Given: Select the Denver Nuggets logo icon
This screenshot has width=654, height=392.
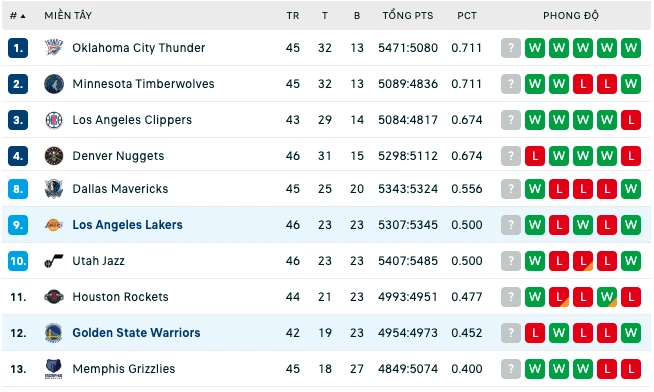Looking at the screenshot, I should [x=54, y=156].
